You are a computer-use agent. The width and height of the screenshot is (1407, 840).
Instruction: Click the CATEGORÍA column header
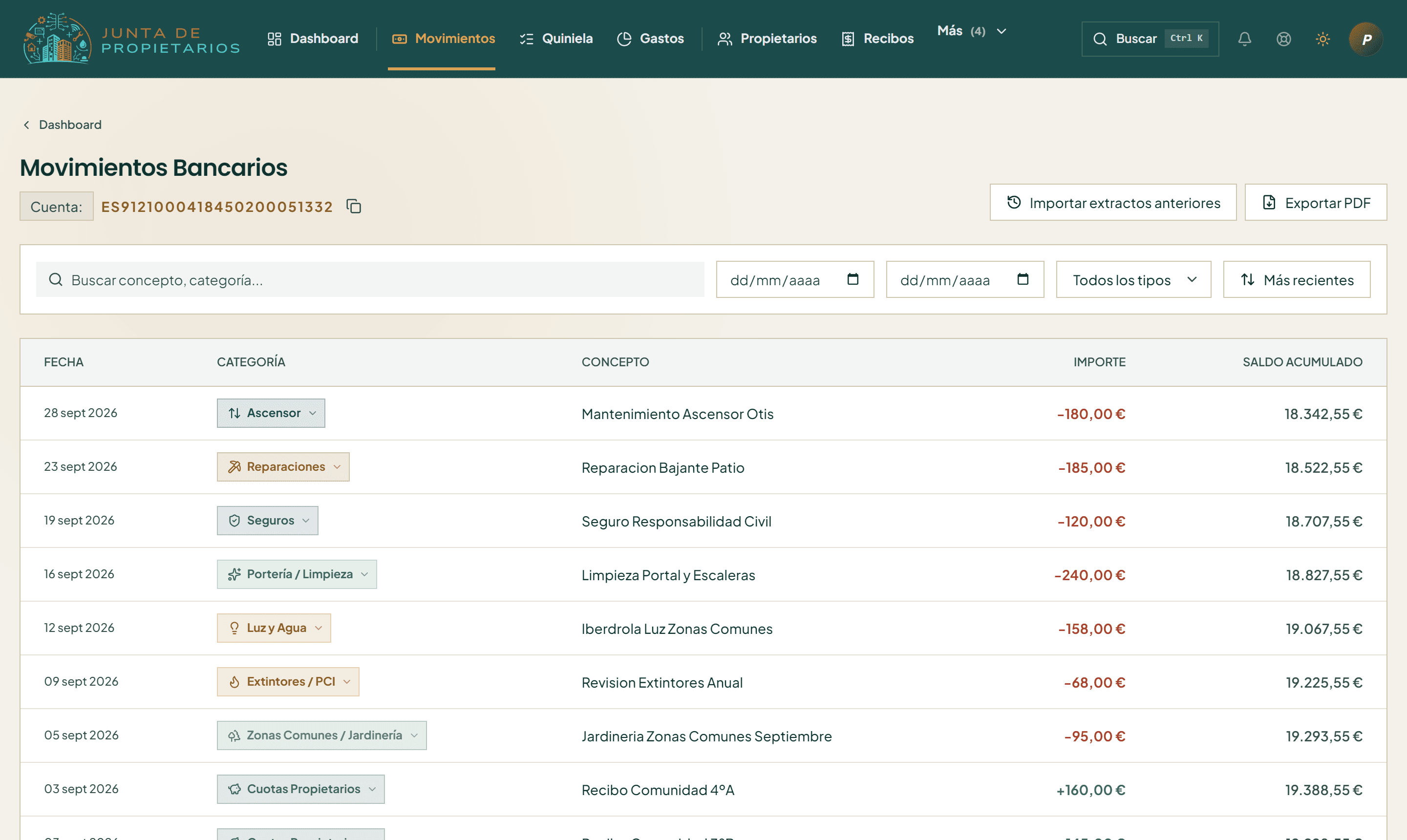251,362
